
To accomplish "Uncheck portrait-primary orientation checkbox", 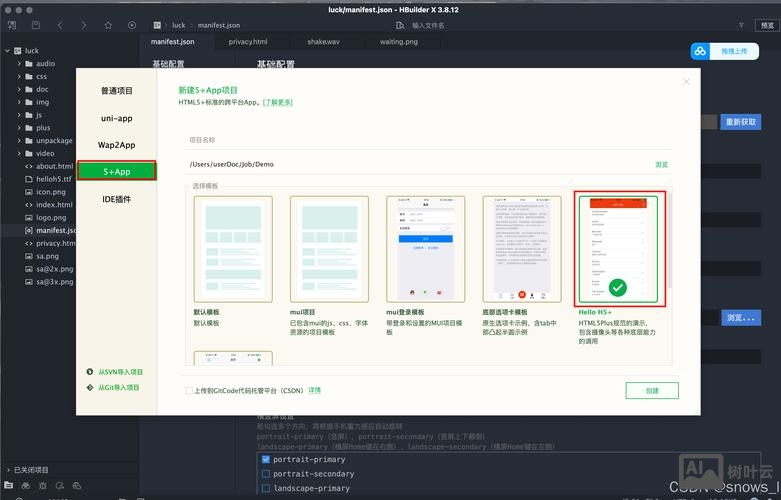I will pyautogui.click(x=266, y=459).
